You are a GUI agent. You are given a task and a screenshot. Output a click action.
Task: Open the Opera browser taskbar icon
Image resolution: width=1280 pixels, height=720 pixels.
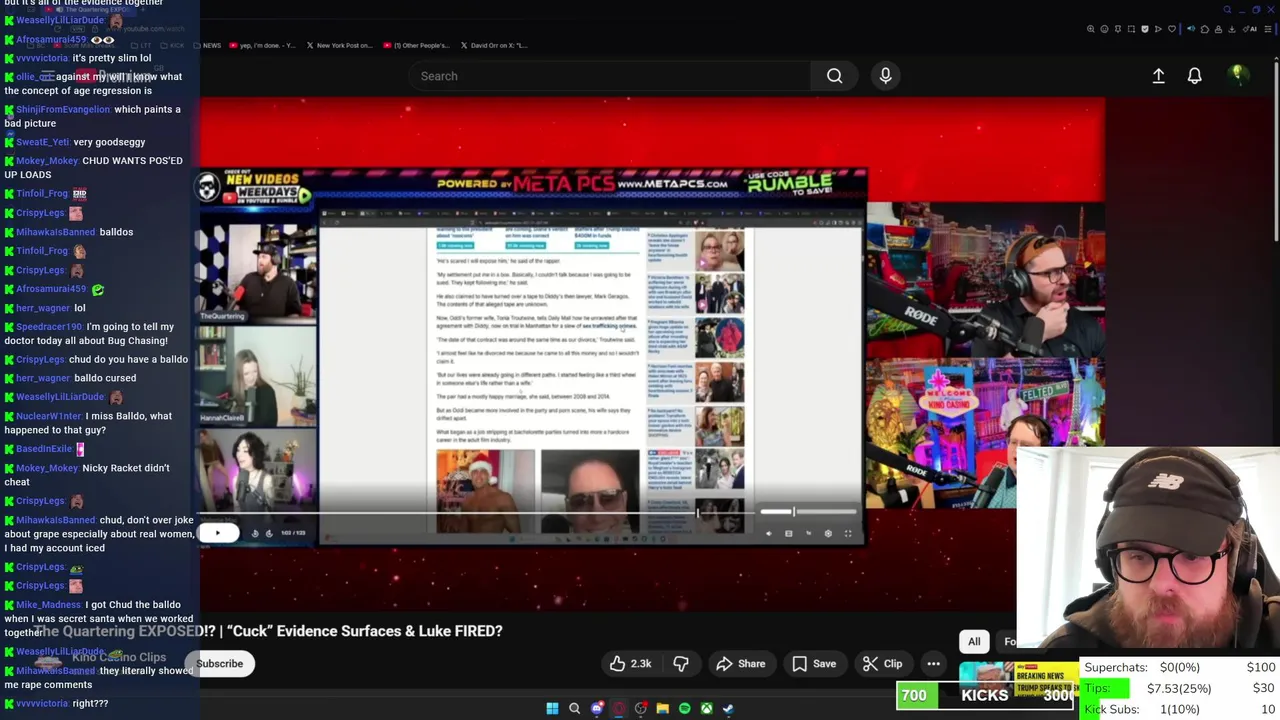[x=619, y=709]
